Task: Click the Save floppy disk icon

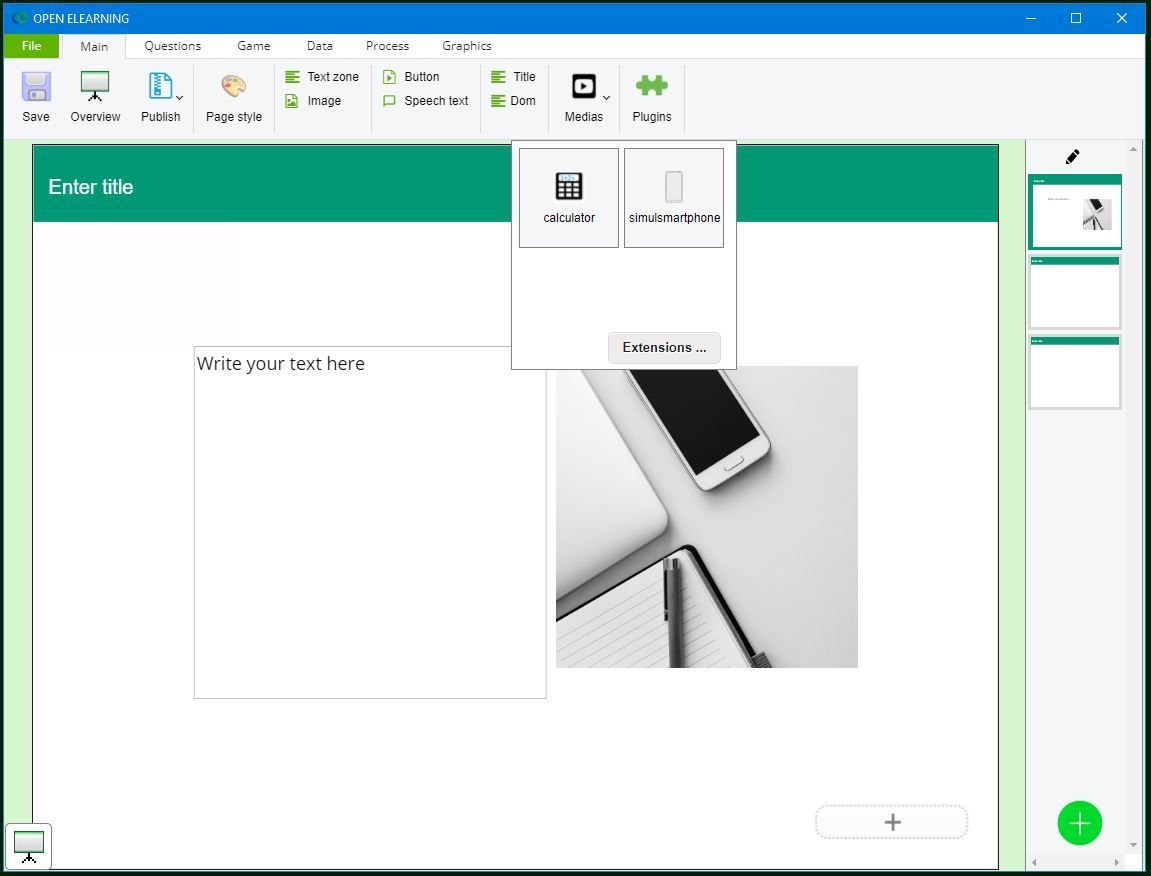Action: pyautogui.click(x=36, y=88)
